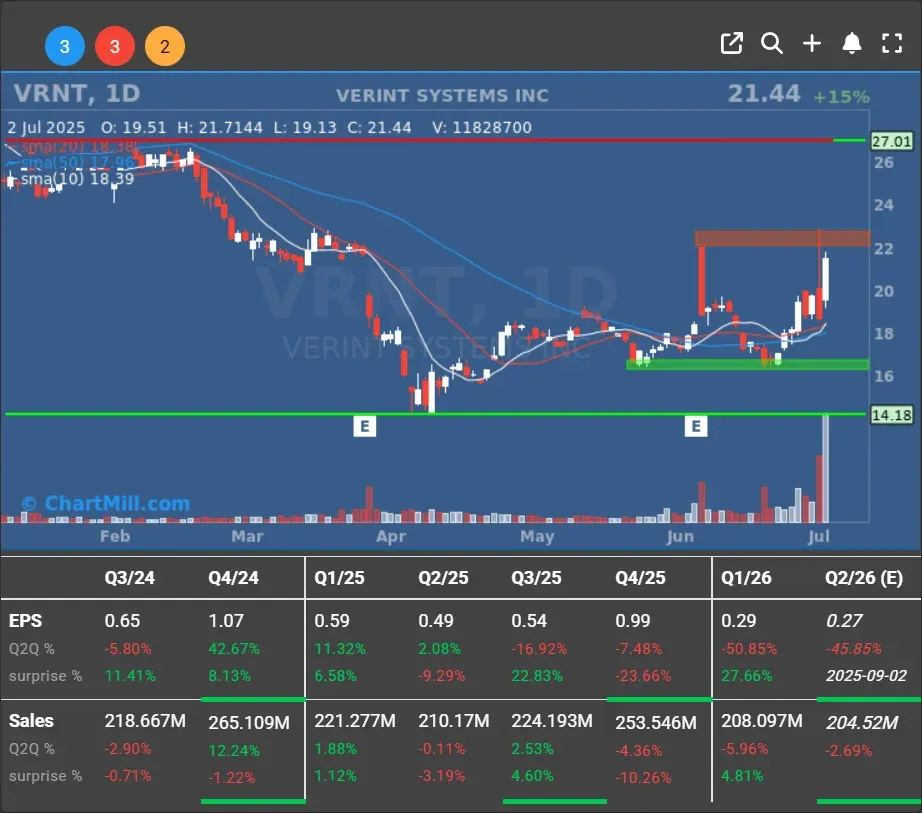The width and height of the screenshot is (922, 813).
Task: Click the April earnings E marker
Action: point(365,426)
